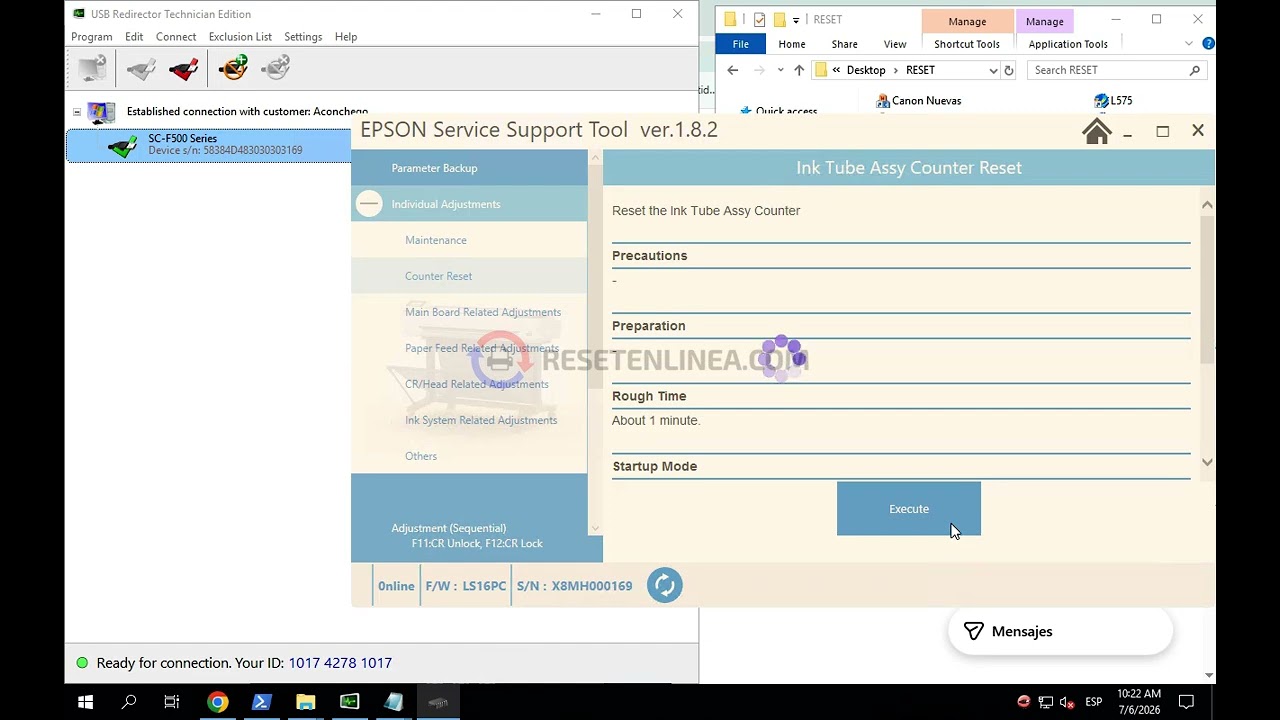Click the ESP input language indicator
Image resolution: width=1280 pixels, height=720 pixels.
coord(1094,702)
